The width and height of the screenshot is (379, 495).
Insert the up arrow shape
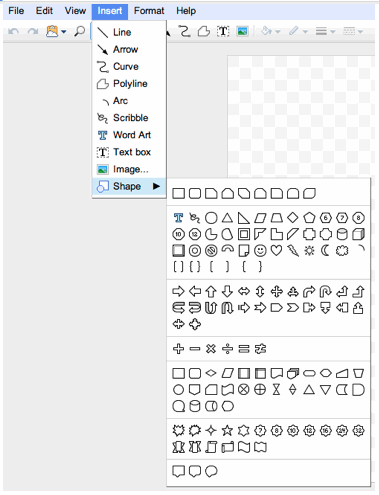(x=211, y=292)
